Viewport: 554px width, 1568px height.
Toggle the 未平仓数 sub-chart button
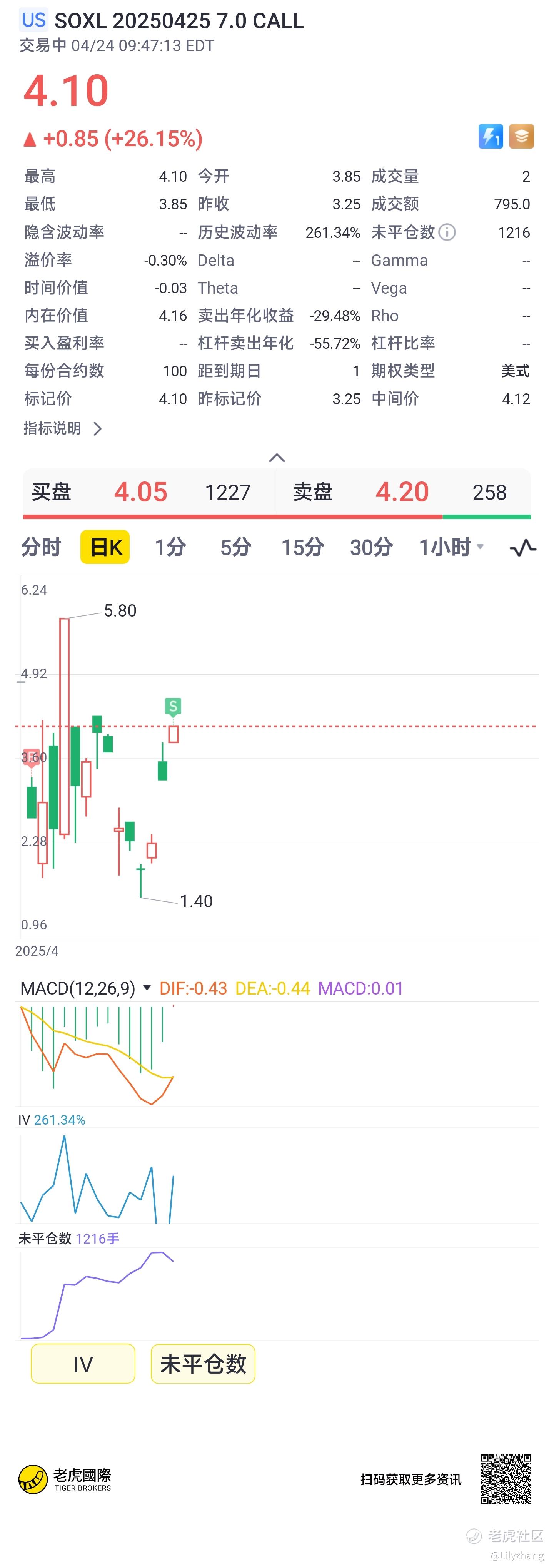pyautogui.click(x=203, y=1364)
